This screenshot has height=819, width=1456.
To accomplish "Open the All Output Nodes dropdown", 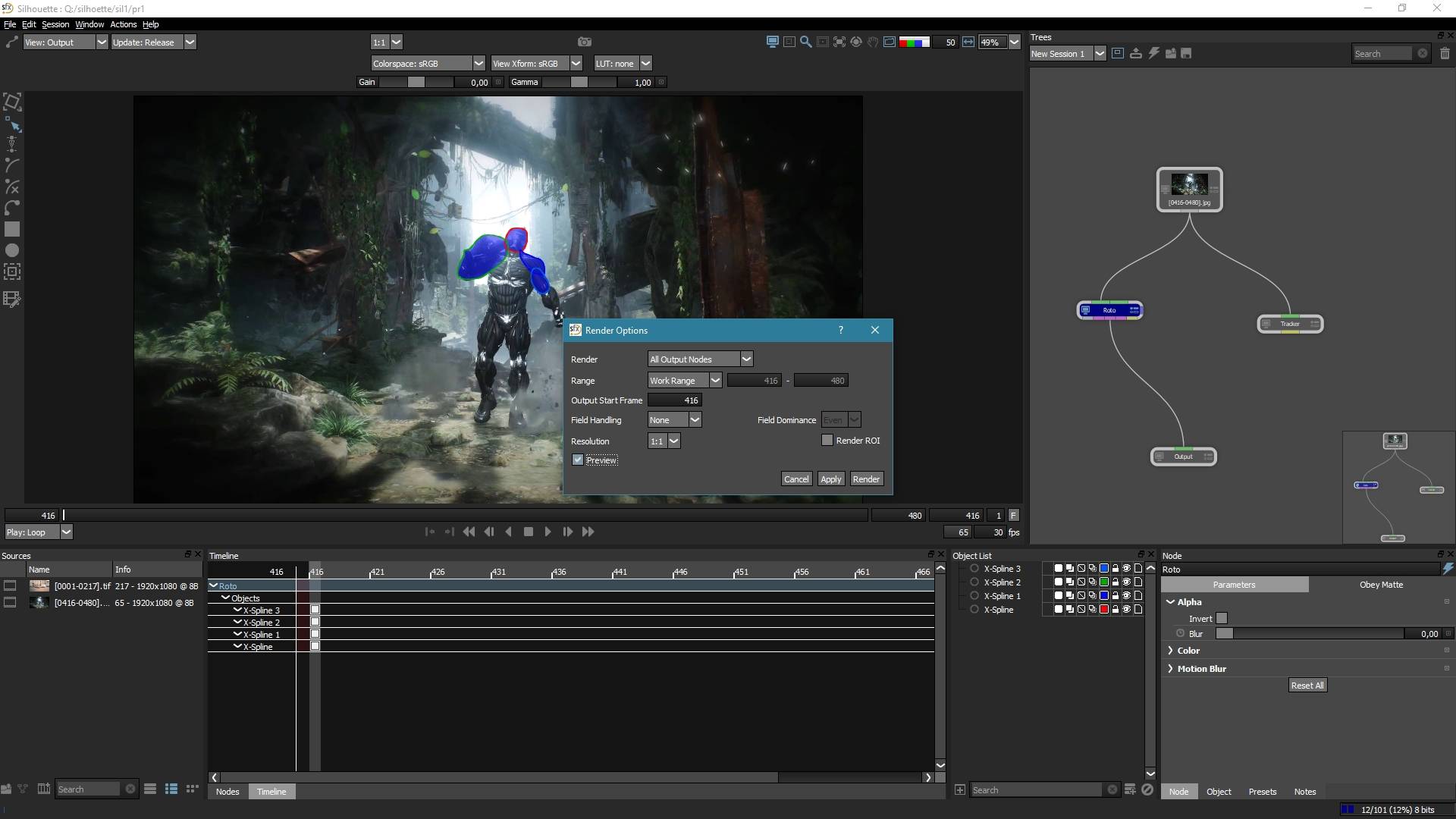I will pyautogui.click(x=700, y=359).
